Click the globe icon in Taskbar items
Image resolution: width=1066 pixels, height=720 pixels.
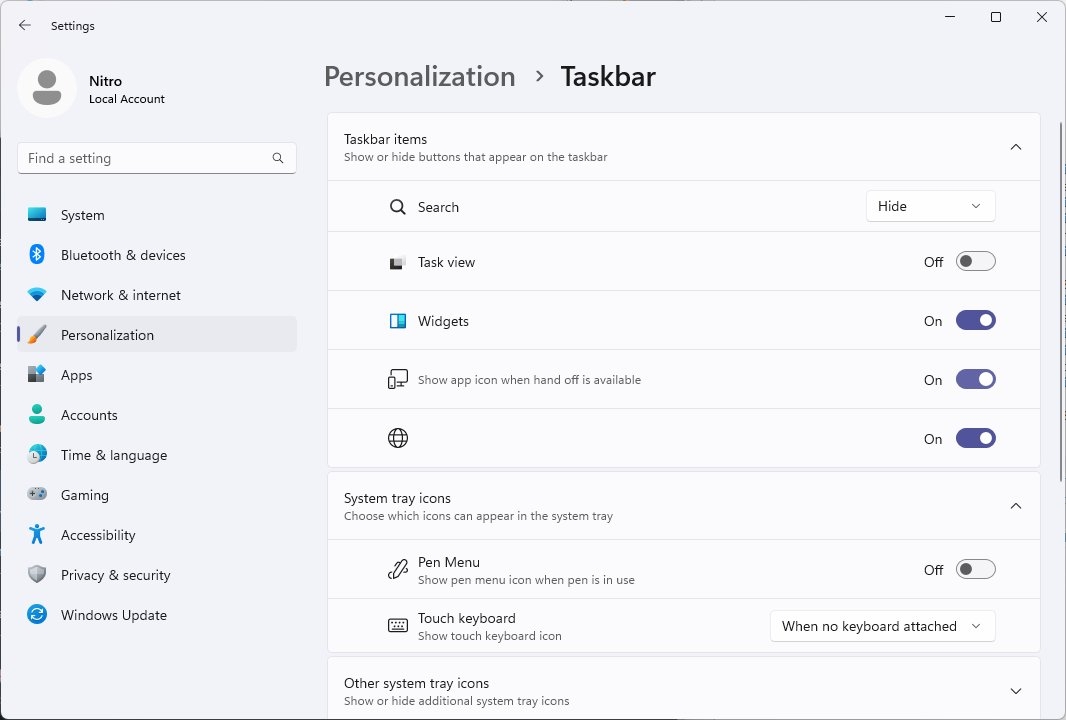tap(398, 438)
